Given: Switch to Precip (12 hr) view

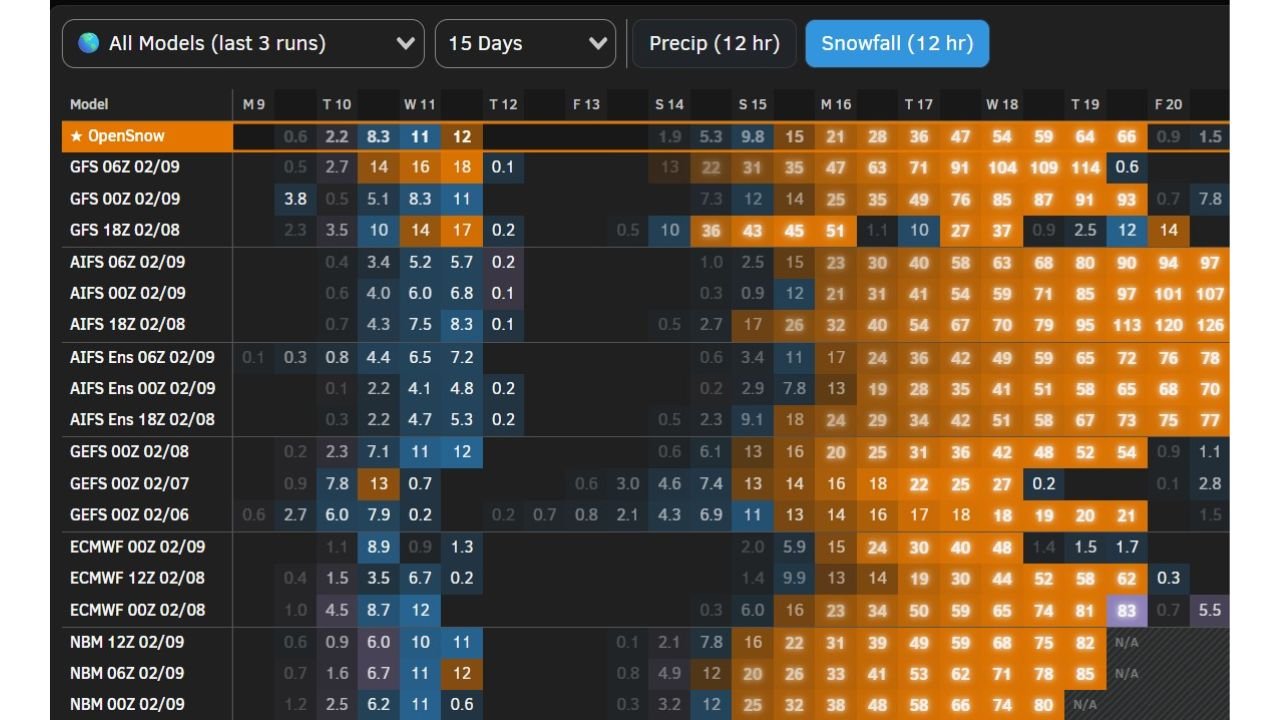Looking at the screenshot, I should pyautogui.click(x=714, y=44).
